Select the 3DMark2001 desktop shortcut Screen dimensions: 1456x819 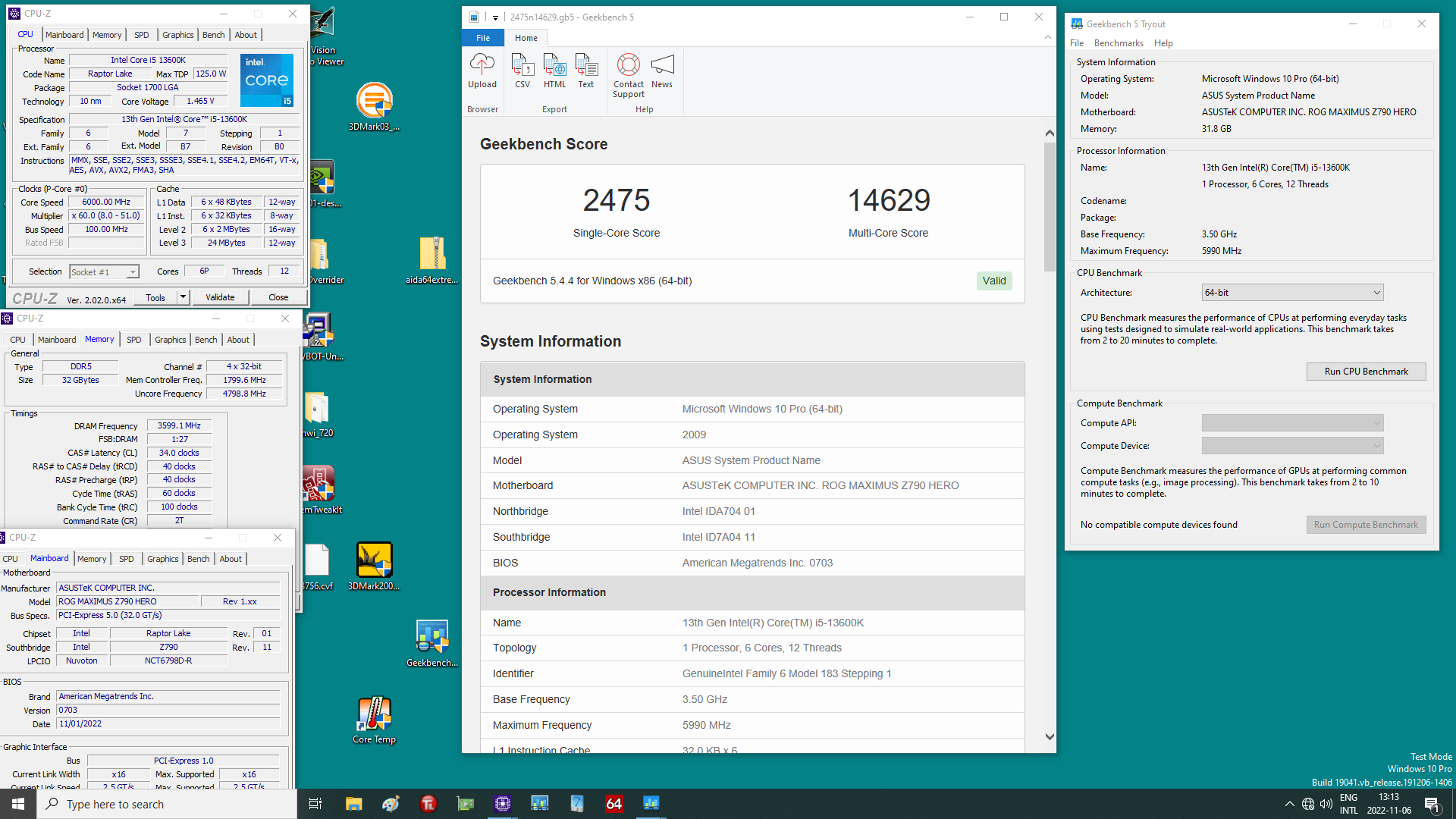click(x=374, y=566)
